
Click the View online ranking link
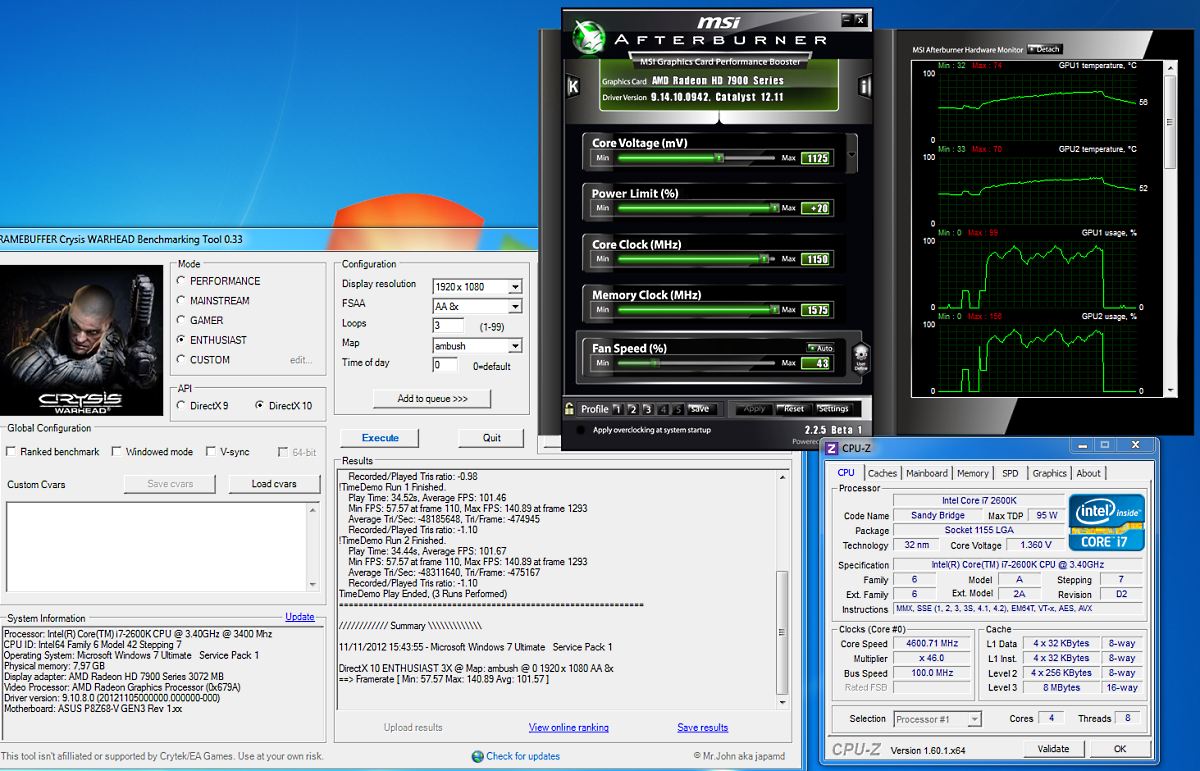tap(569, 728)
